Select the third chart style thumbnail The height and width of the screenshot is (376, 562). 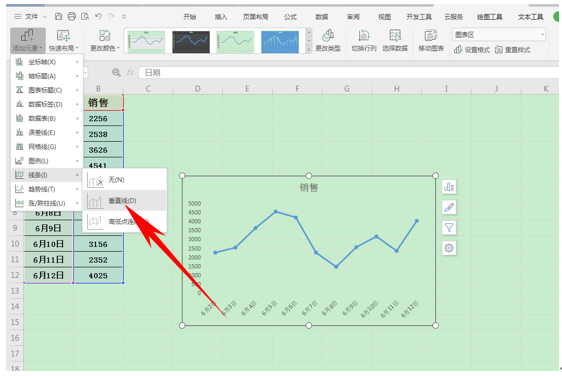pos(235,42)
